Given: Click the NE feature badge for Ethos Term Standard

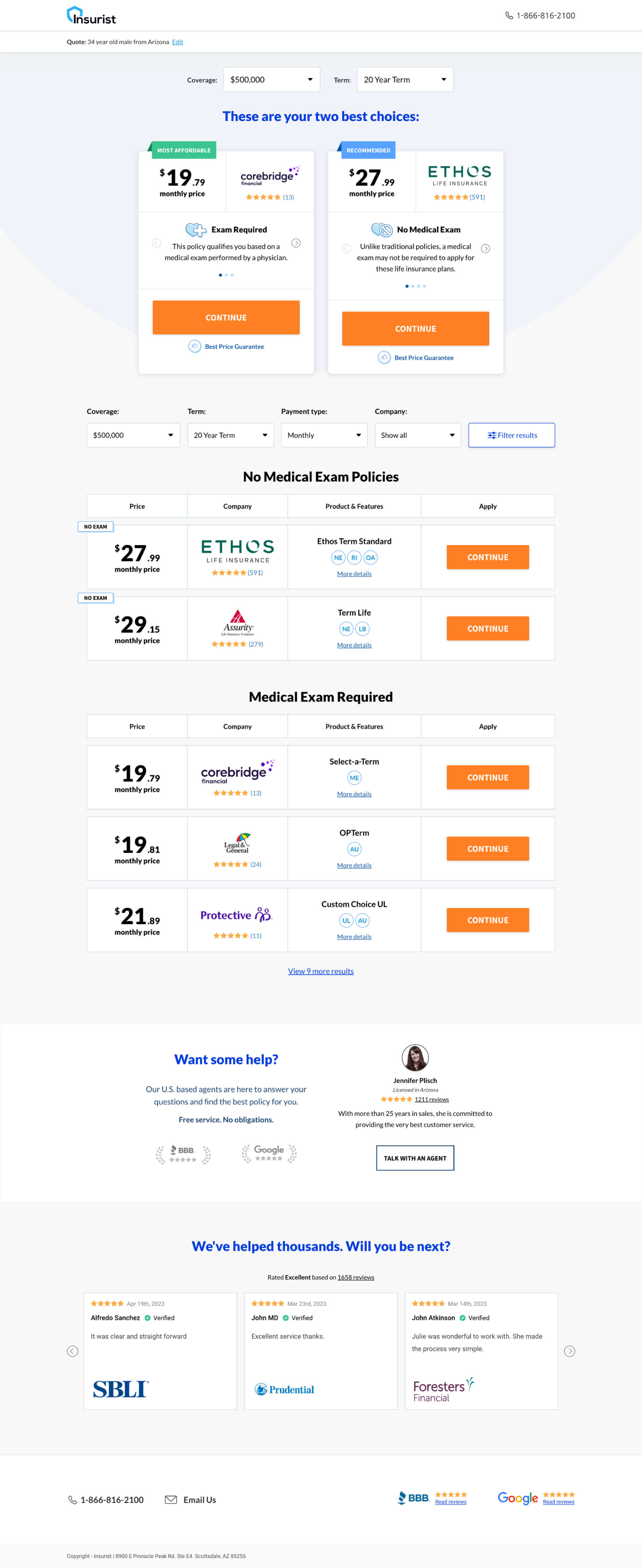Looking at the screenshot, I should [x=338, y=557].
